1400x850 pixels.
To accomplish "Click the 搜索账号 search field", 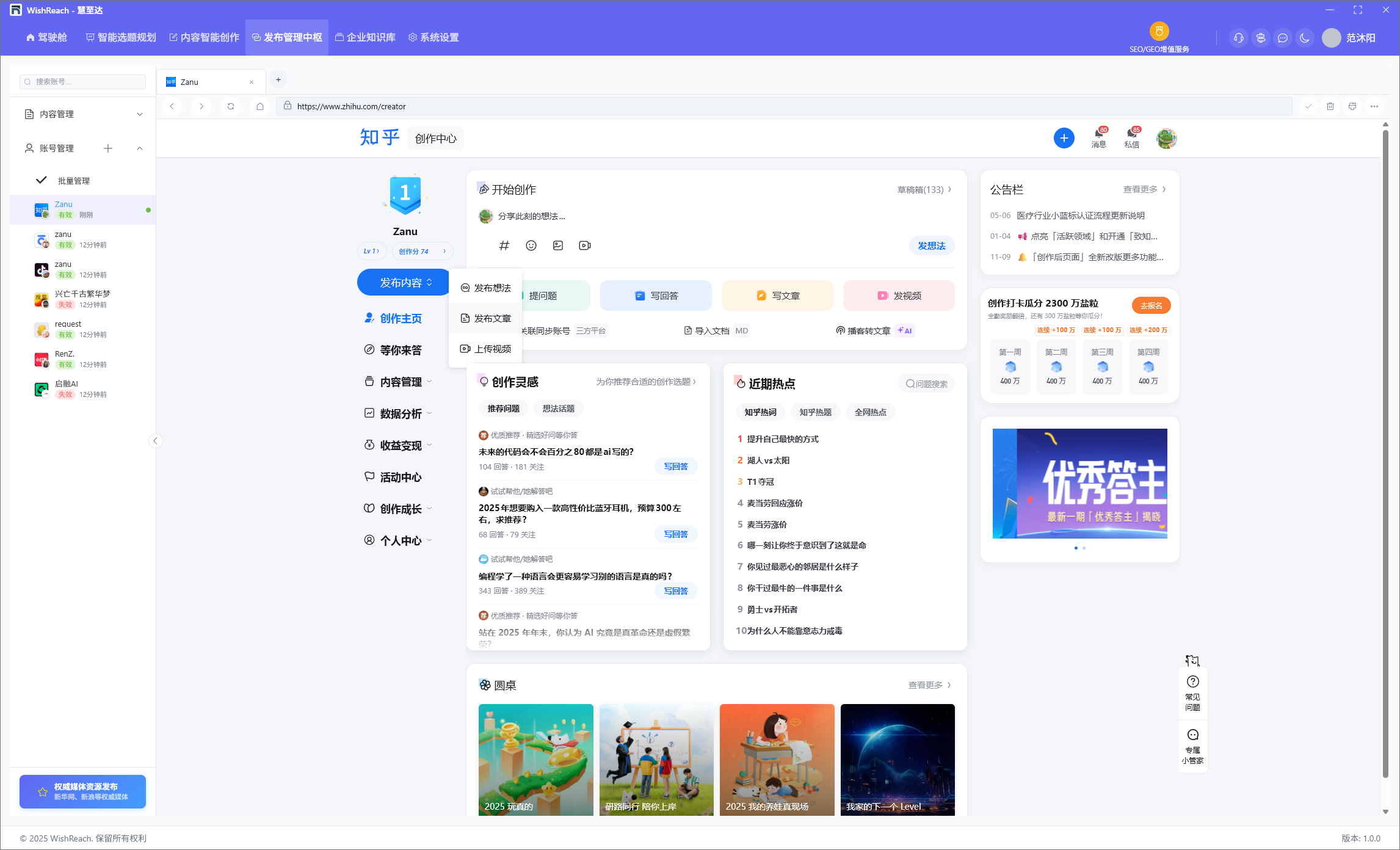I will [x=84, y=82].
